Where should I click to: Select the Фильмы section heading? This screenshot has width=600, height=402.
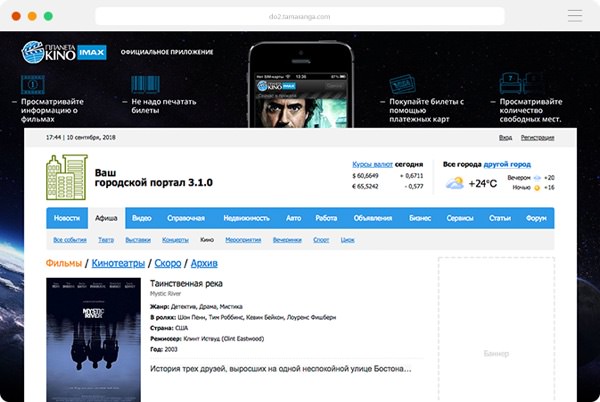pyautogui.click(x=64, y=263)
